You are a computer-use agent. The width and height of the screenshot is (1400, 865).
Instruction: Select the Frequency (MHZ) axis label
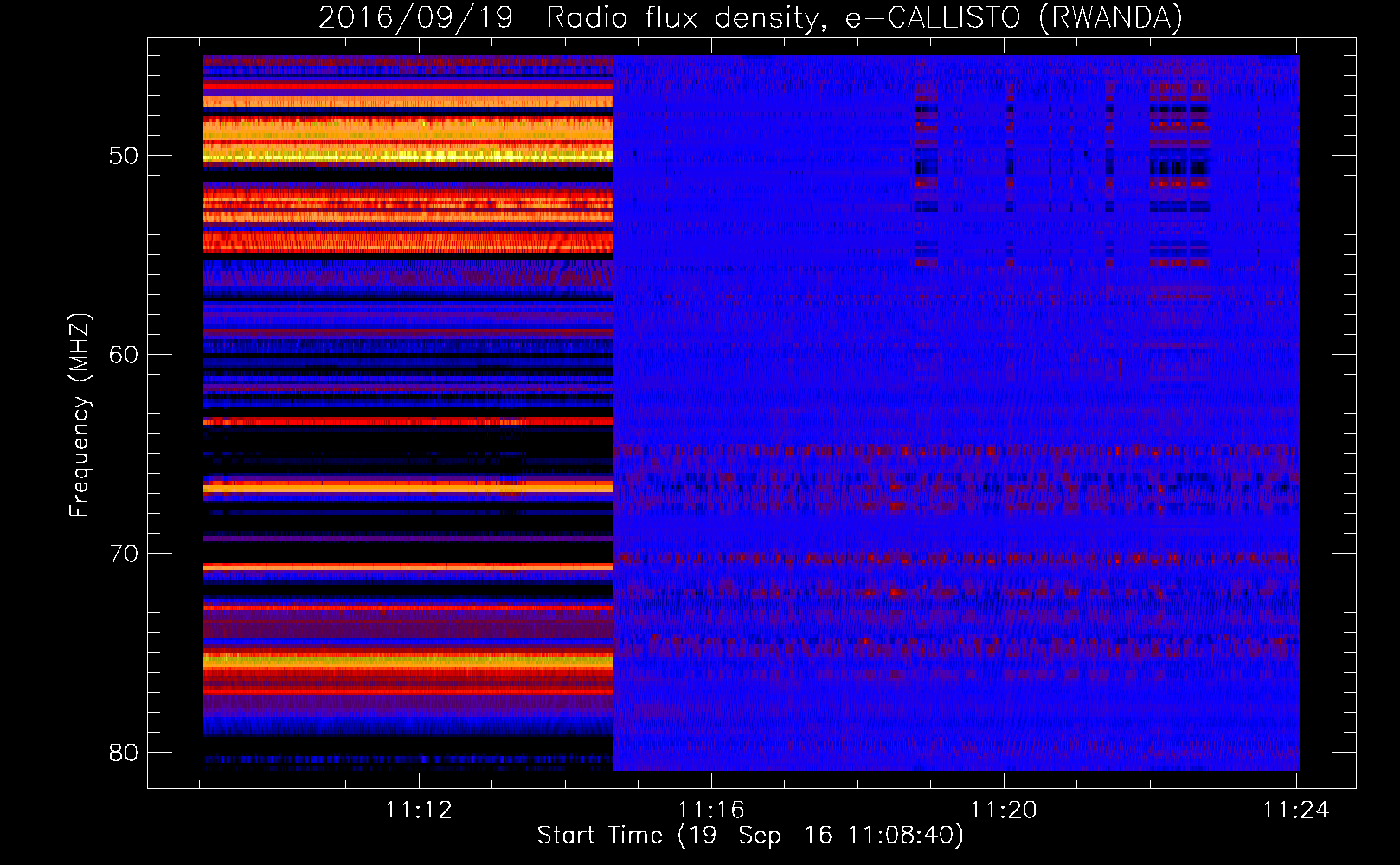click(79, 414)
